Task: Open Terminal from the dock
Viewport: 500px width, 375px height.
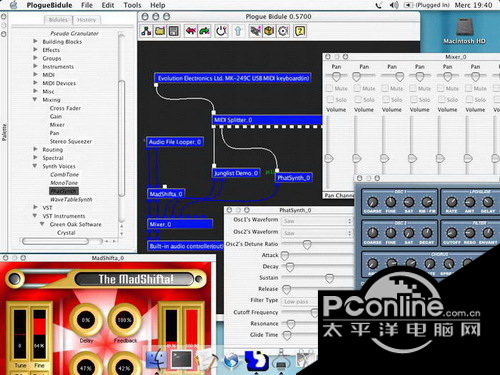Action: (x=181, y=360)
